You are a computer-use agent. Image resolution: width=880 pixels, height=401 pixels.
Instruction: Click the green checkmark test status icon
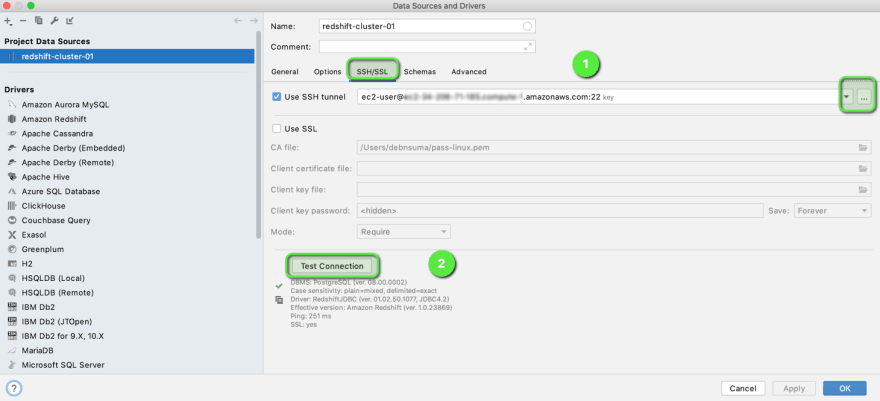(279, 286)
